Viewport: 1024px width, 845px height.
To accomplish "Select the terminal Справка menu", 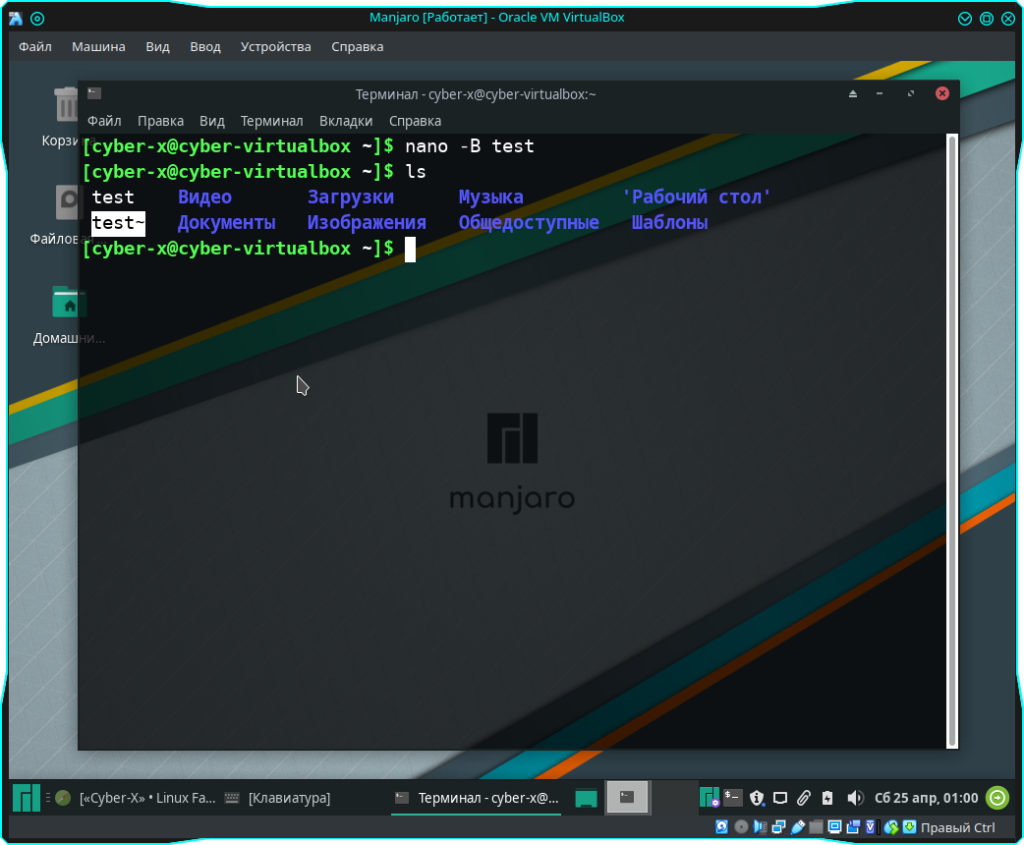I will [x=415, y=121].
